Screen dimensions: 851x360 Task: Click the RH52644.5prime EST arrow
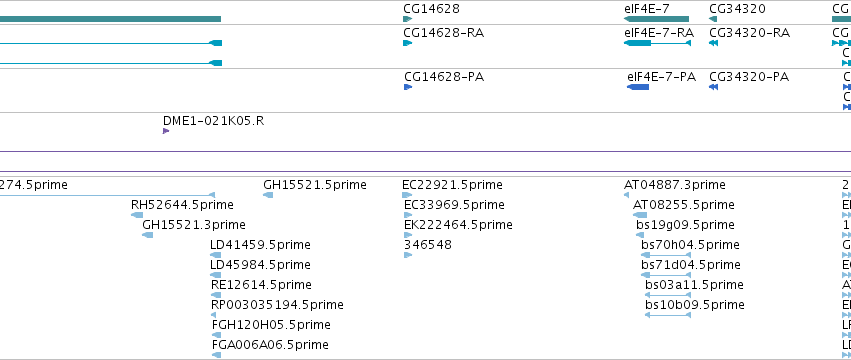[137, 215]
